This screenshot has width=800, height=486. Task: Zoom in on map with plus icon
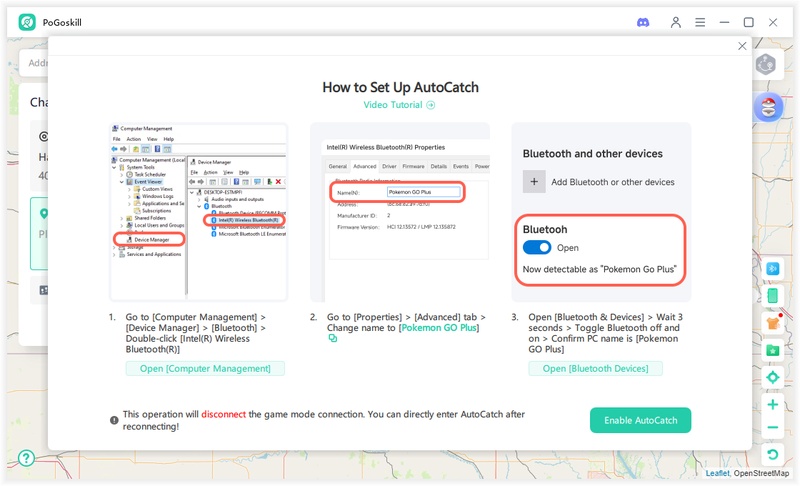click(772, 404)
